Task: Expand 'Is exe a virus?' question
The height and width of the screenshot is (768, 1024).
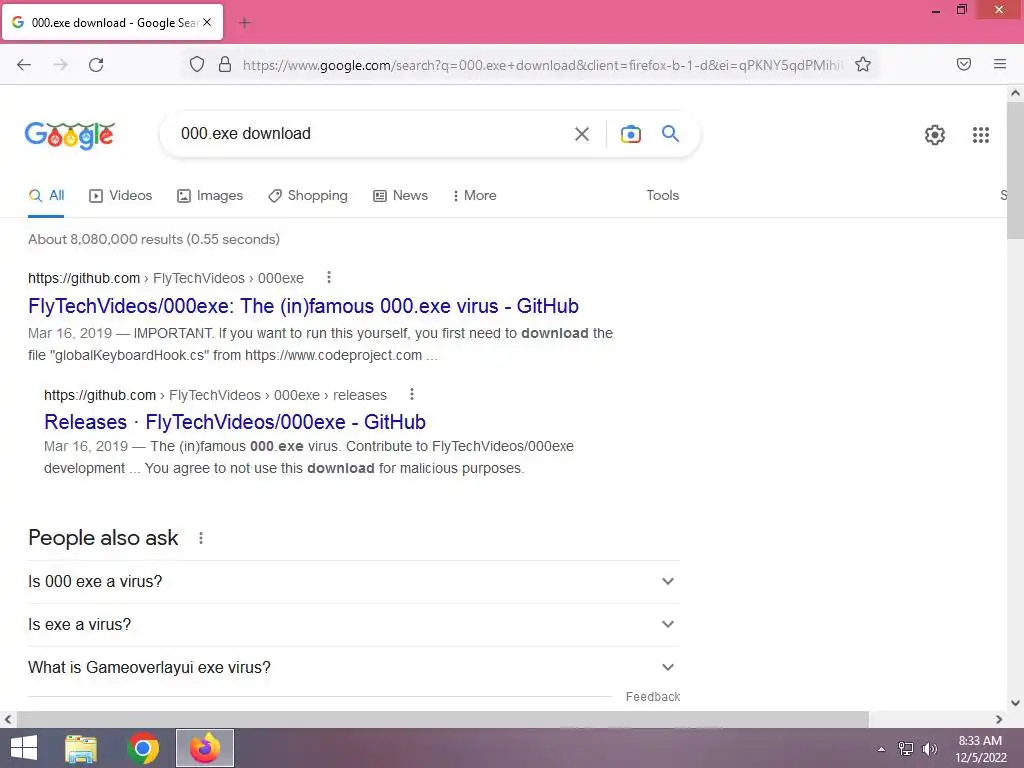Action: [353, 625]
